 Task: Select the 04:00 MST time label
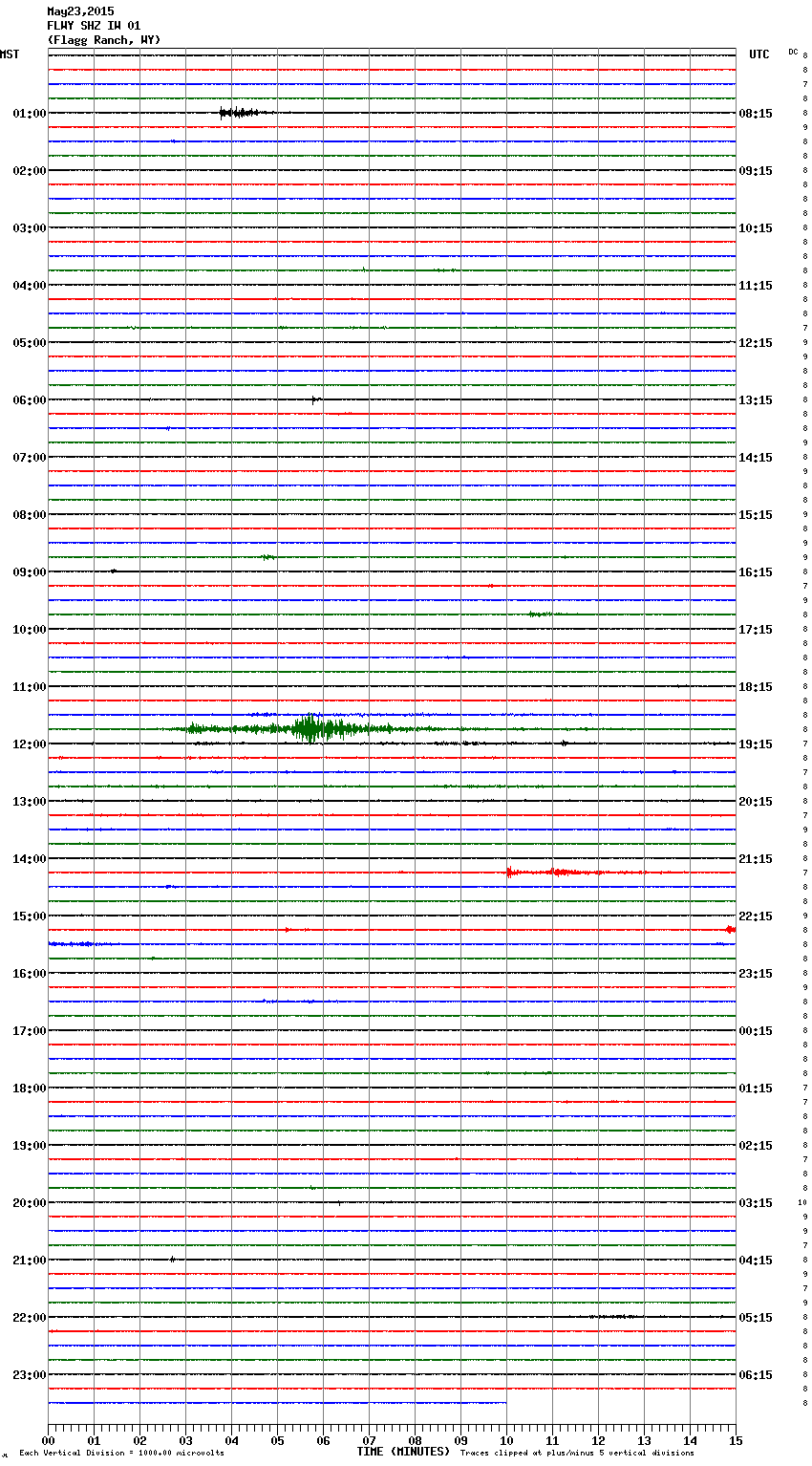(30, 286)
